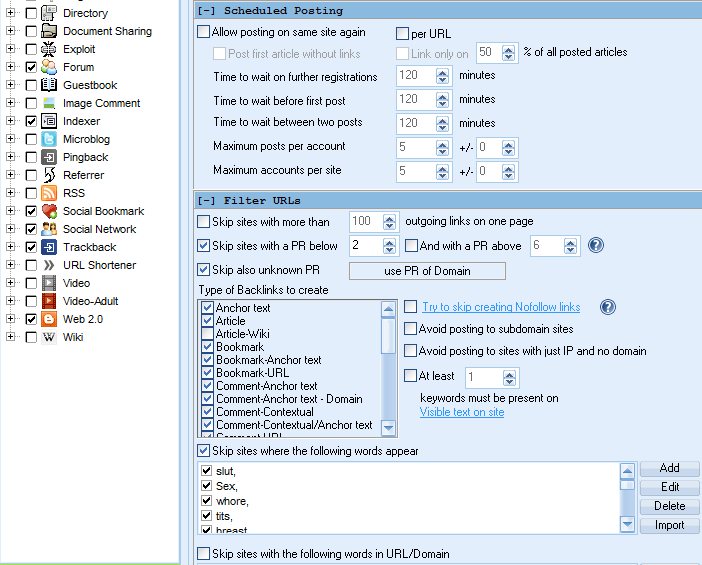Open help icon next to Nofollow links
The width and height of the screenshot is (702, 565).
click(x=604, y=307)
